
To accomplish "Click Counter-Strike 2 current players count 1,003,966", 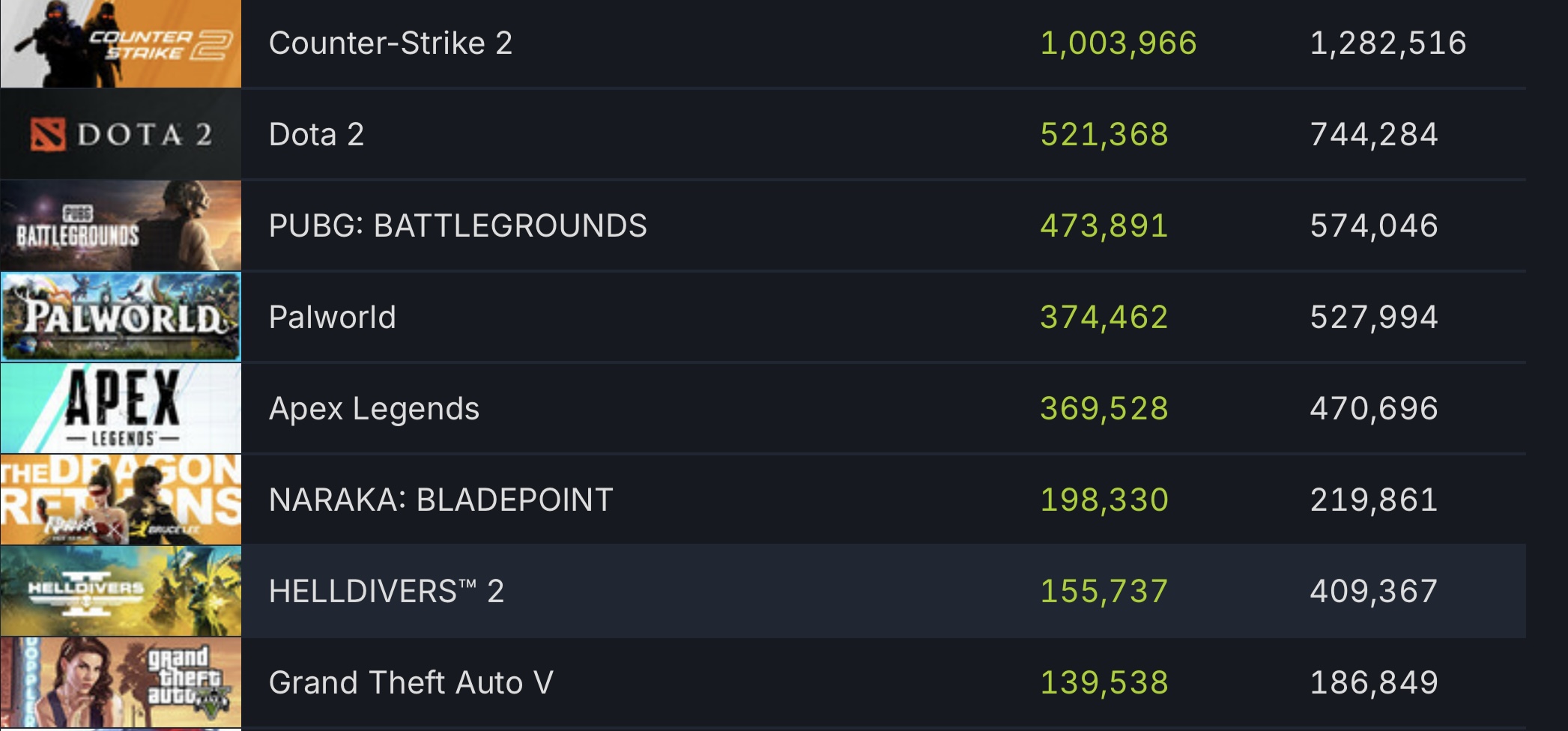I will point(1119,43).
